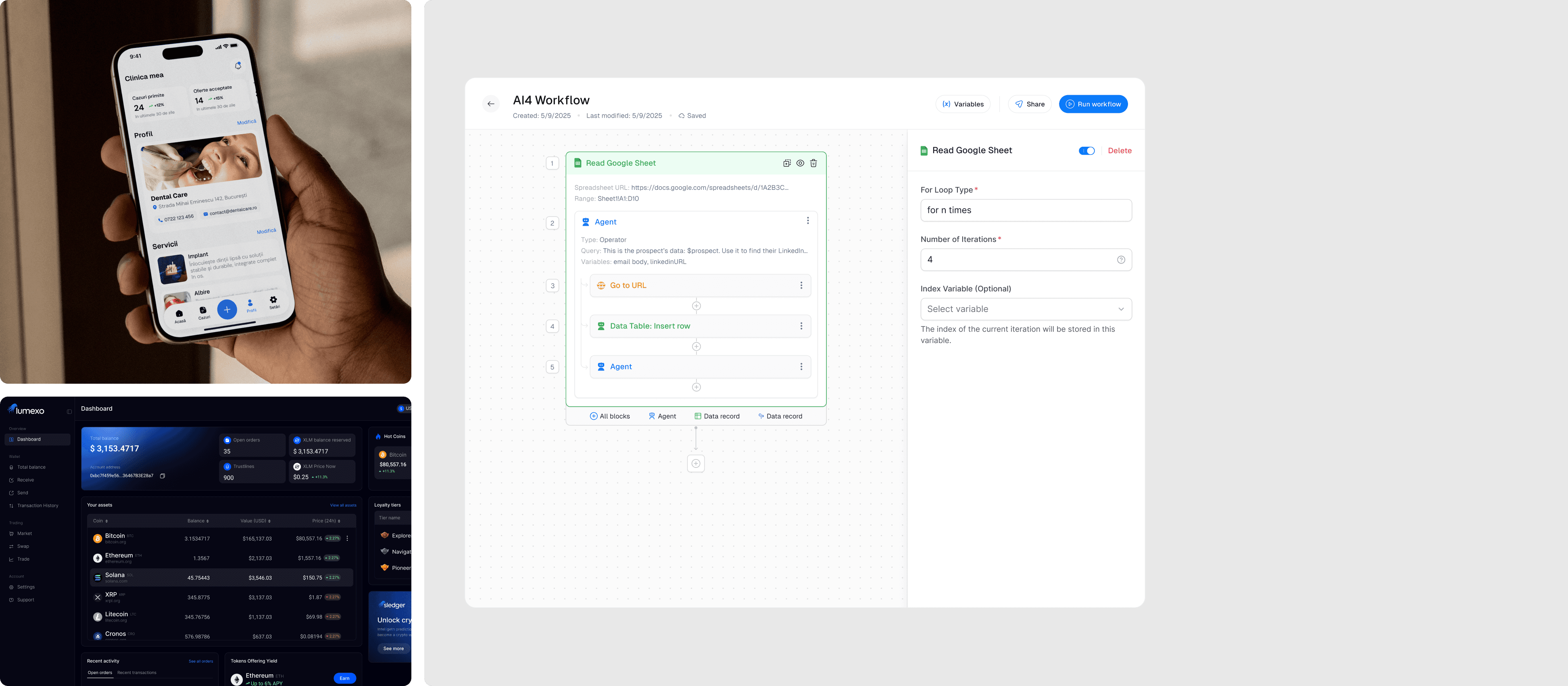The height and width of the screenshot is (686, 1568).
Task: Click the plus button below Go to URL
Action: (x=696, y=306)
